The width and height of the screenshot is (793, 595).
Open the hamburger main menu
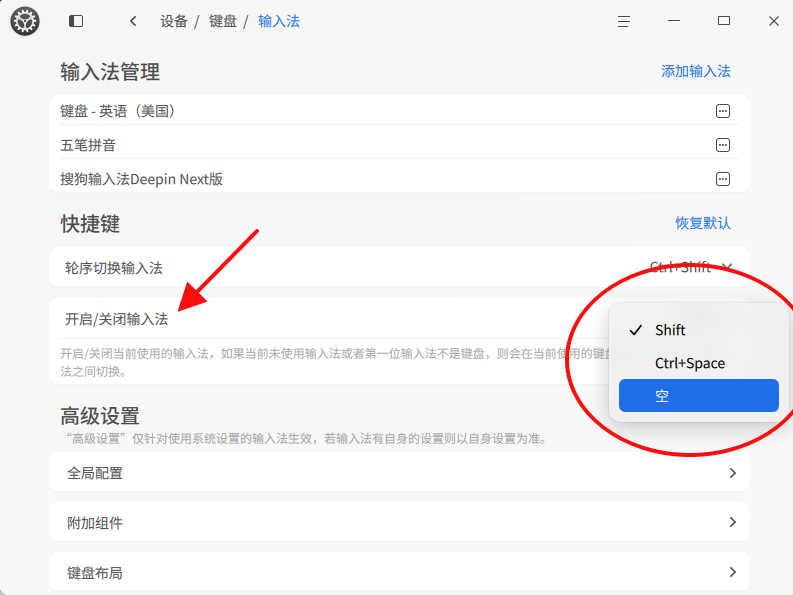click(x=624, y=21)
